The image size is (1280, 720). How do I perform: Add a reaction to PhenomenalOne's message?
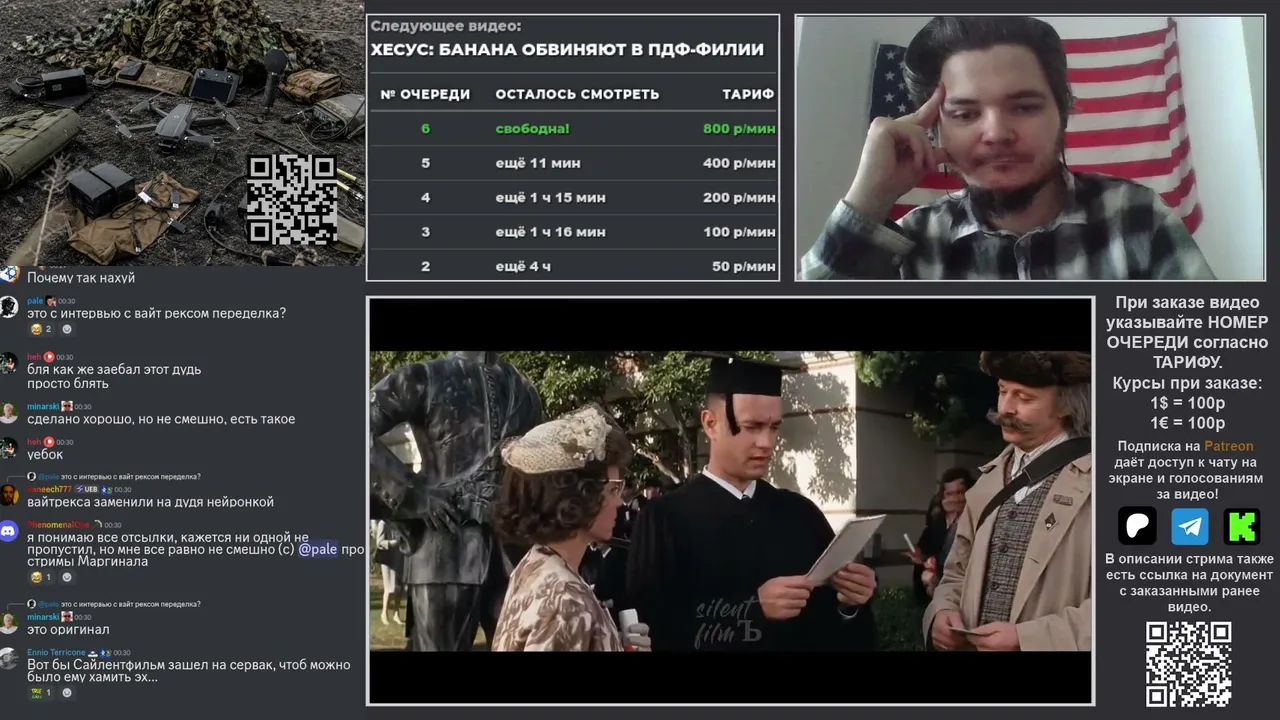67,577
